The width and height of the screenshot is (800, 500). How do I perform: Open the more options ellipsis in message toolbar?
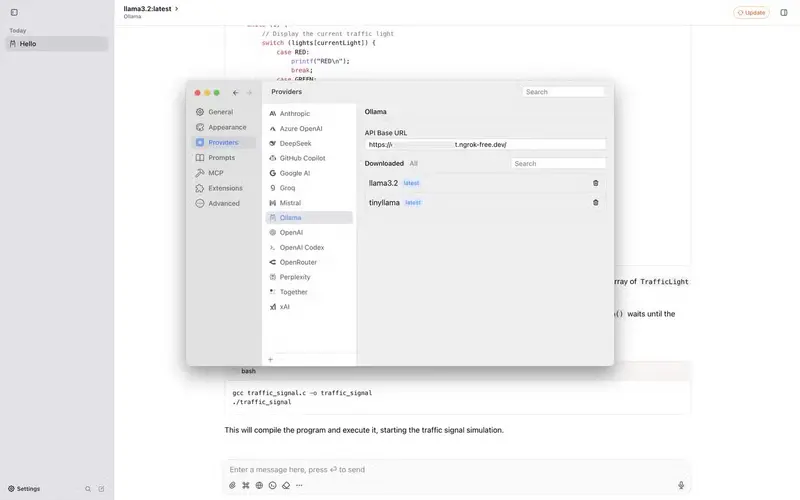(299, 485)
